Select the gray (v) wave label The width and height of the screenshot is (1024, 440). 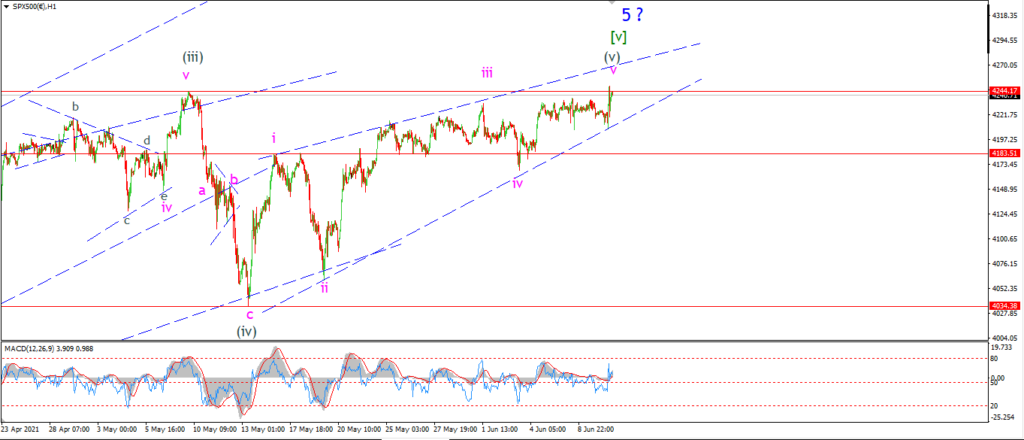pos(612,56)
